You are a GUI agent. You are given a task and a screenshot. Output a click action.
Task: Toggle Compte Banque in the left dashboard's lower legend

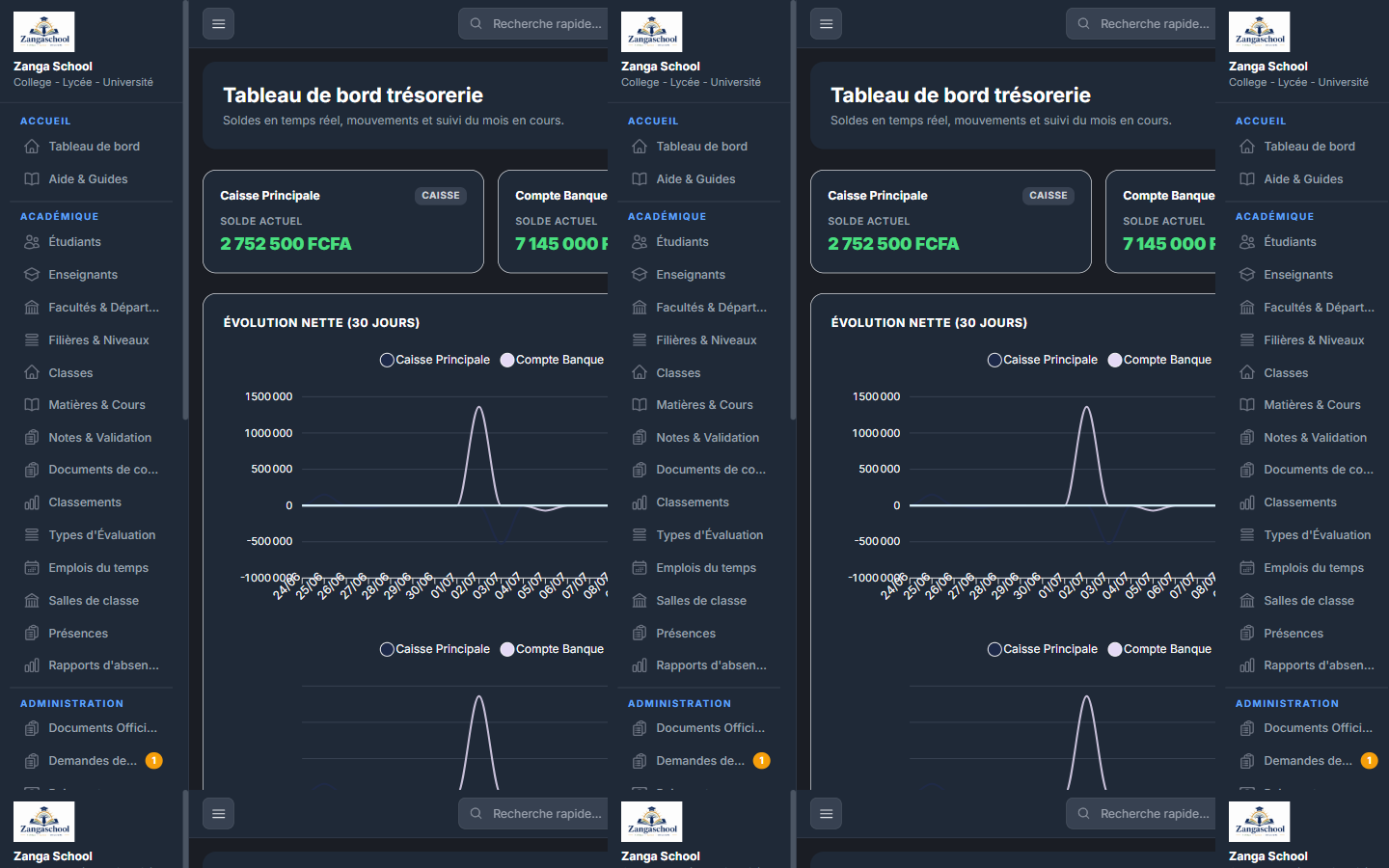[x=552, y=649]
